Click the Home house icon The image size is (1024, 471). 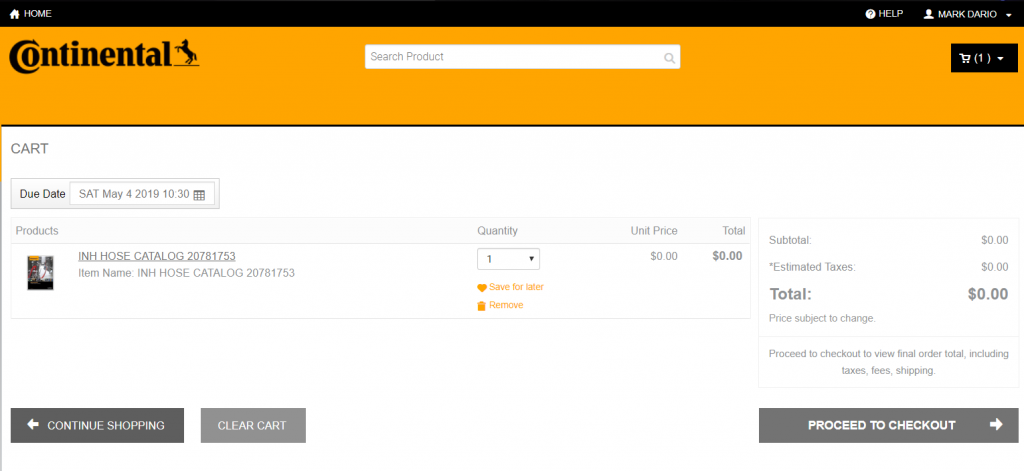point(14,14)
